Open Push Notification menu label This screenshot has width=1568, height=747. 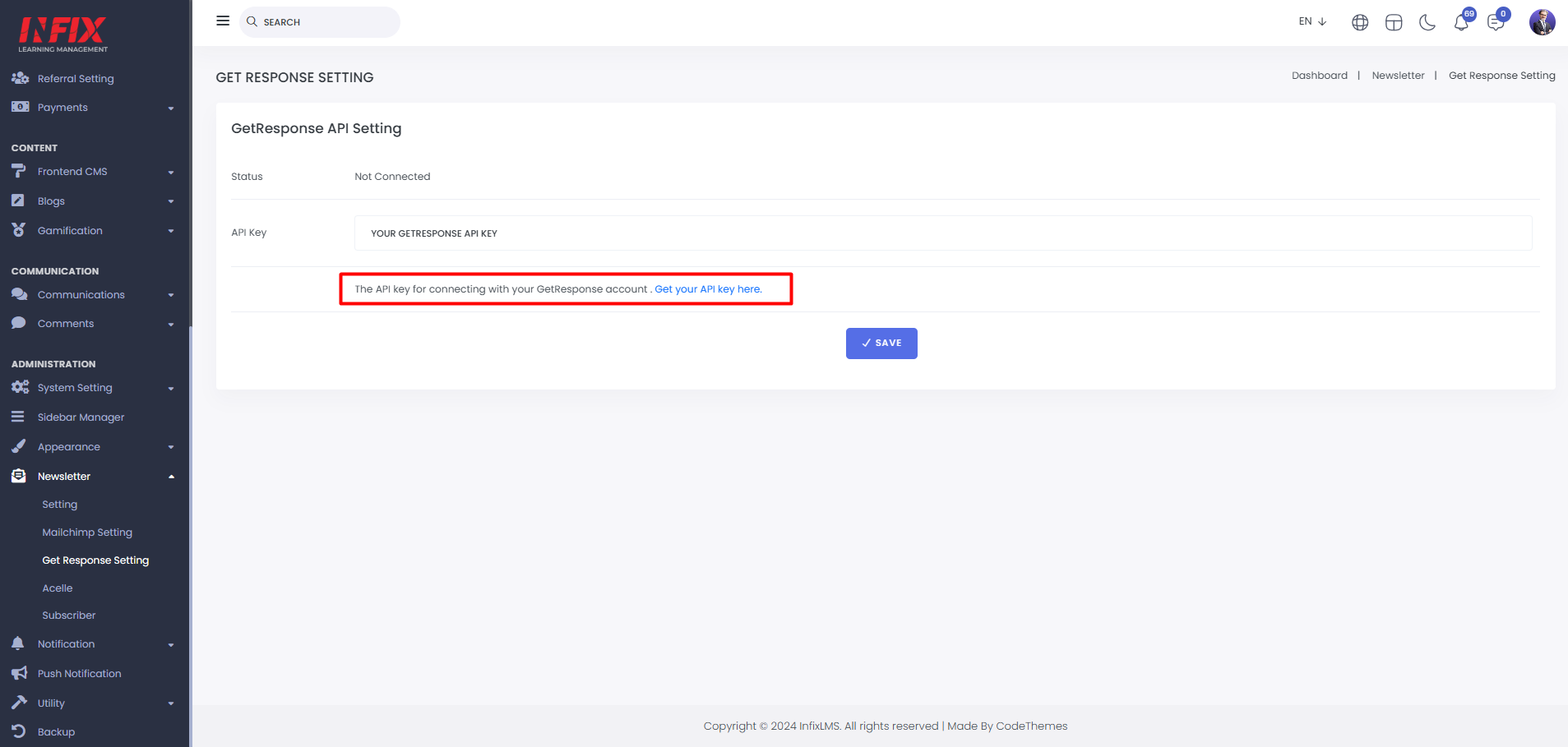coord(79,674)
